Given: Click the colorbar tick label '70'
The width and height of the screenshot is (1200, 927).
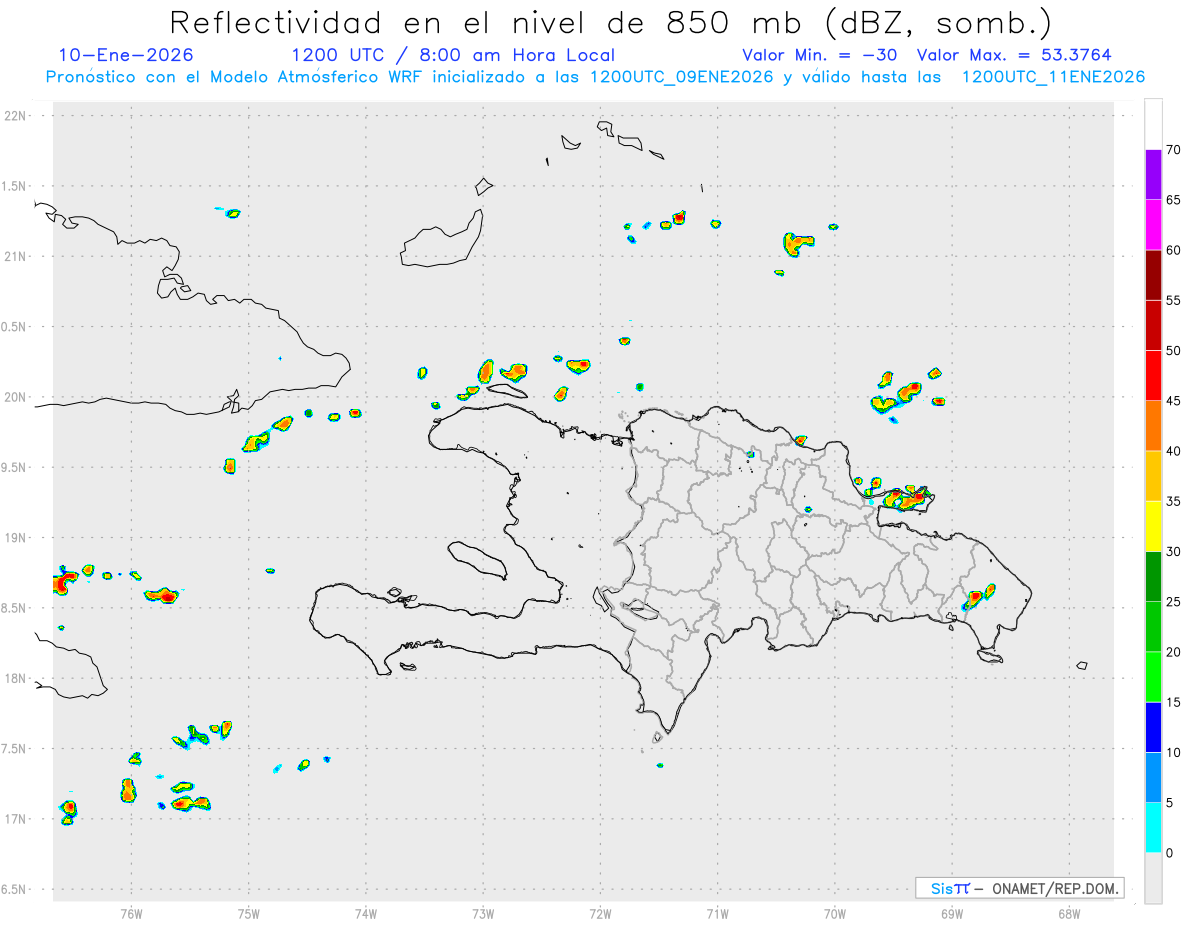Looking at the screenshot, I should (1174, 150).
